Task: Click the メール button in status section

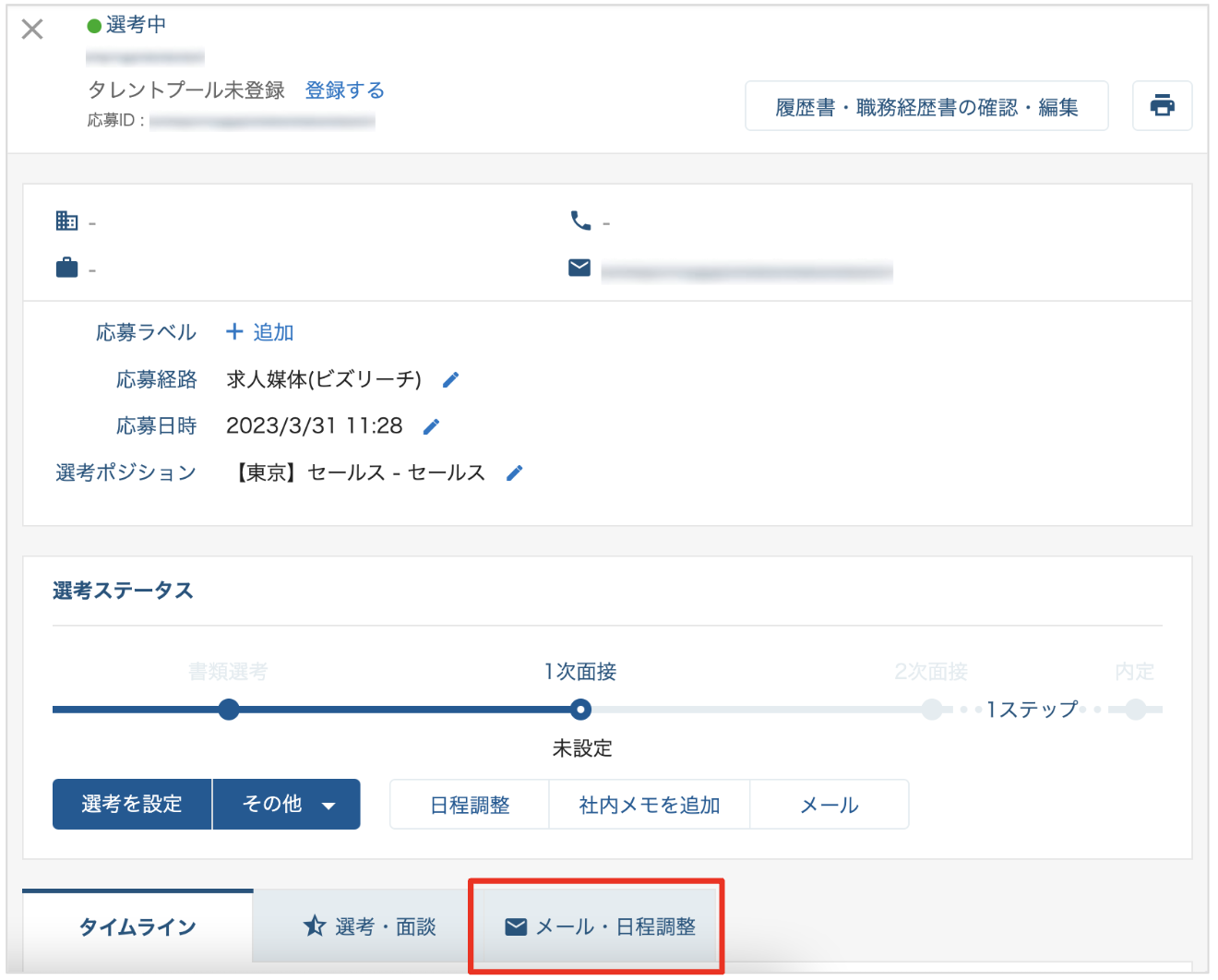Action: [830, 805]
